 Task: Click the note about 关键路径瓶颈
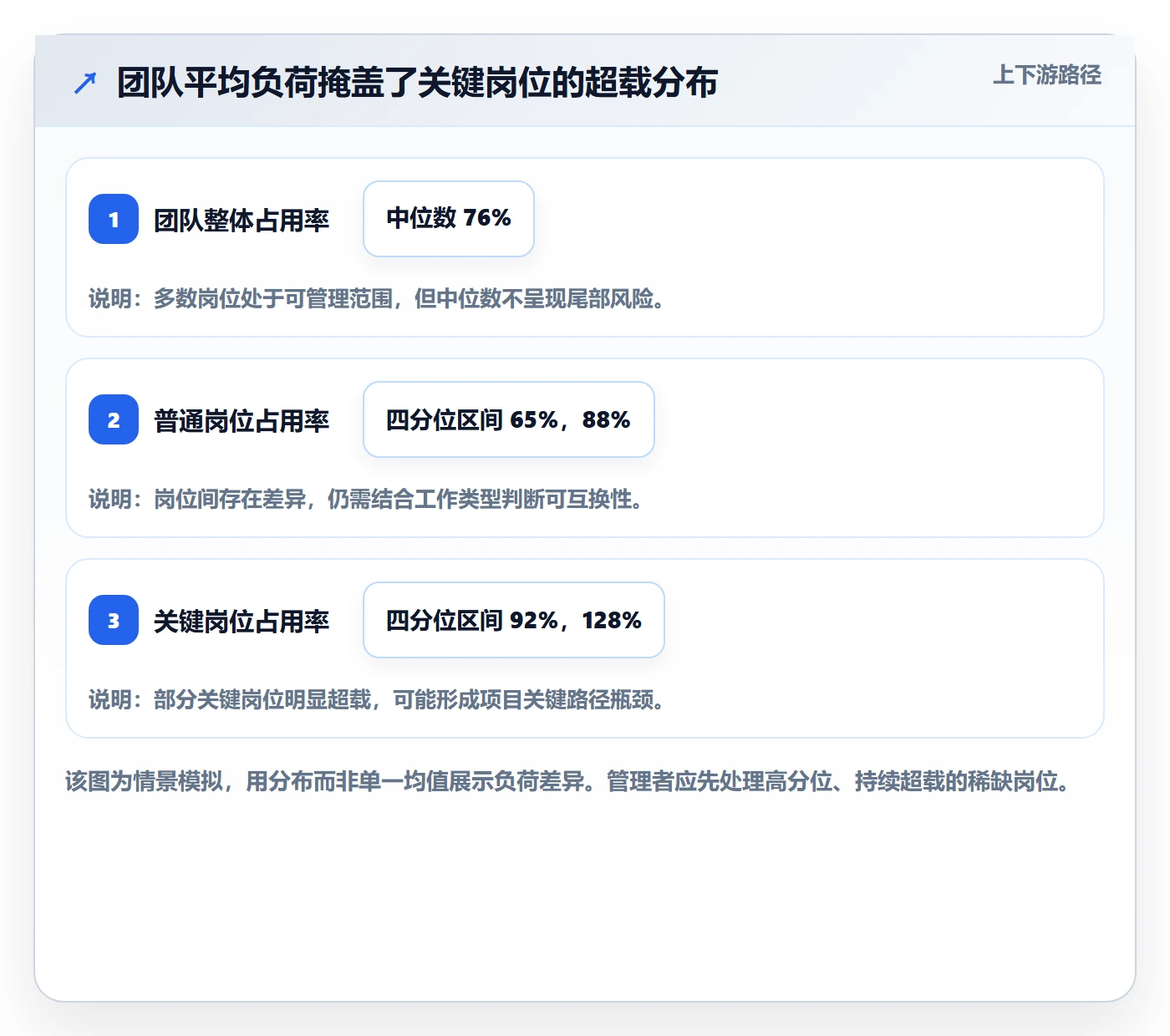point(378,700)
